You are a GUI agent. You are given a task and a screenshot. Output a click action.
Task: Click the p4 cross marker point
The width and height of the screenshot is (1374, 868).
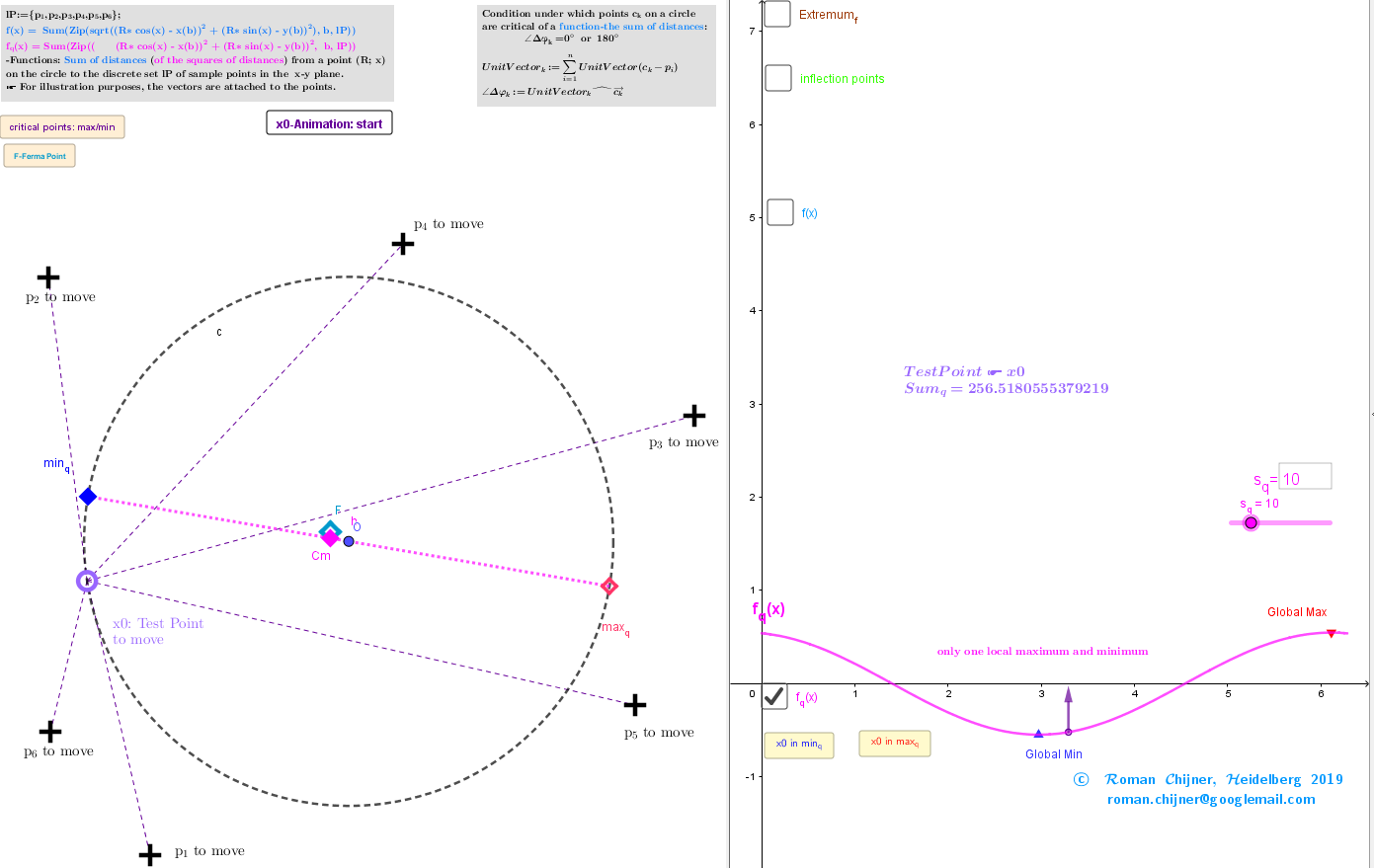tap(403, 243)
